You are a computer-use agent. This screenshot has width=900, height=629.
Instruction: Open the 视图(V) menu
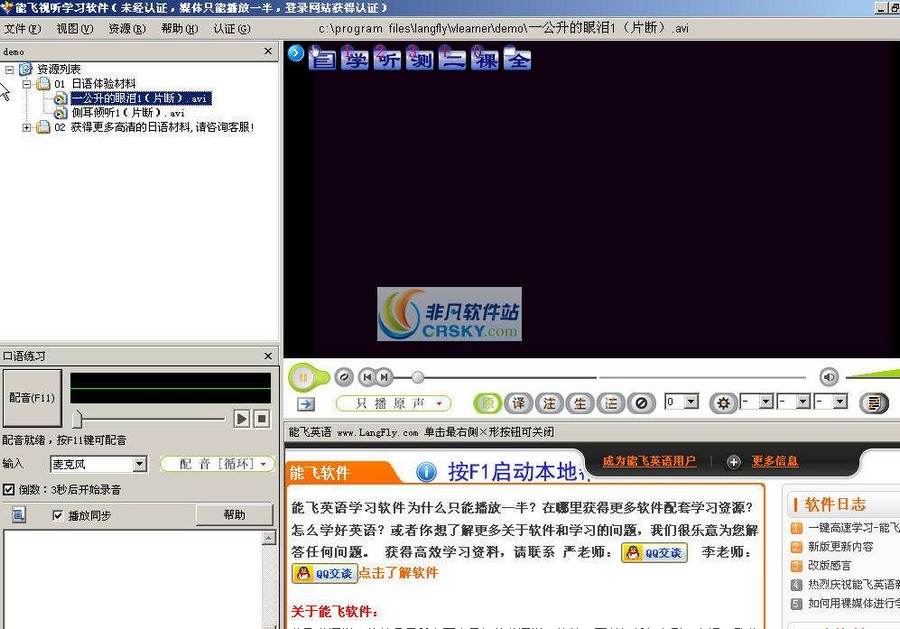click(75, 29)
